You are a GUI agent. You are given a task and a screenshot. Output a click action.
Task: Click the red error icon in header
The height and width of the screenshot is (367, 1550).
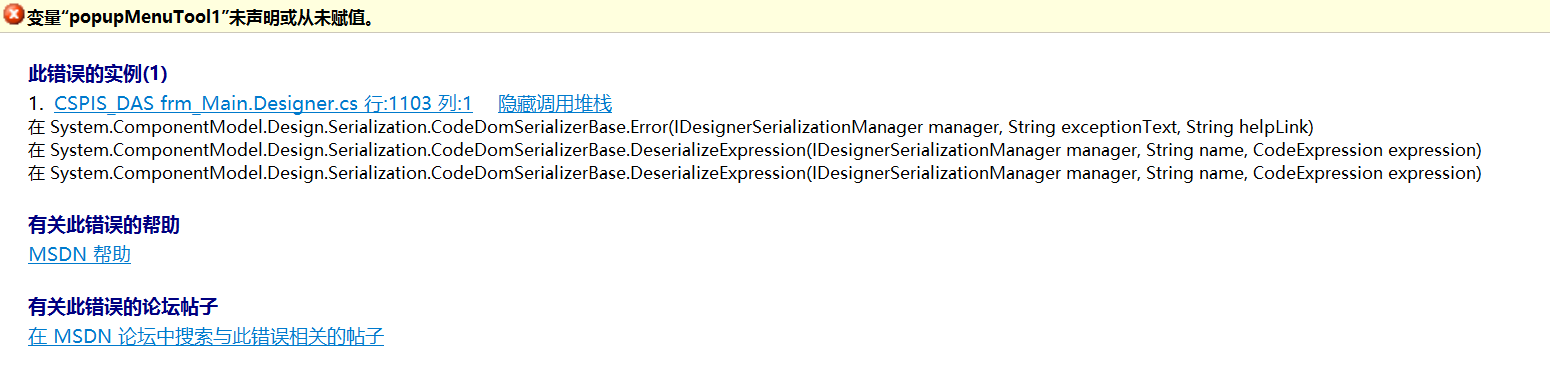14,16
